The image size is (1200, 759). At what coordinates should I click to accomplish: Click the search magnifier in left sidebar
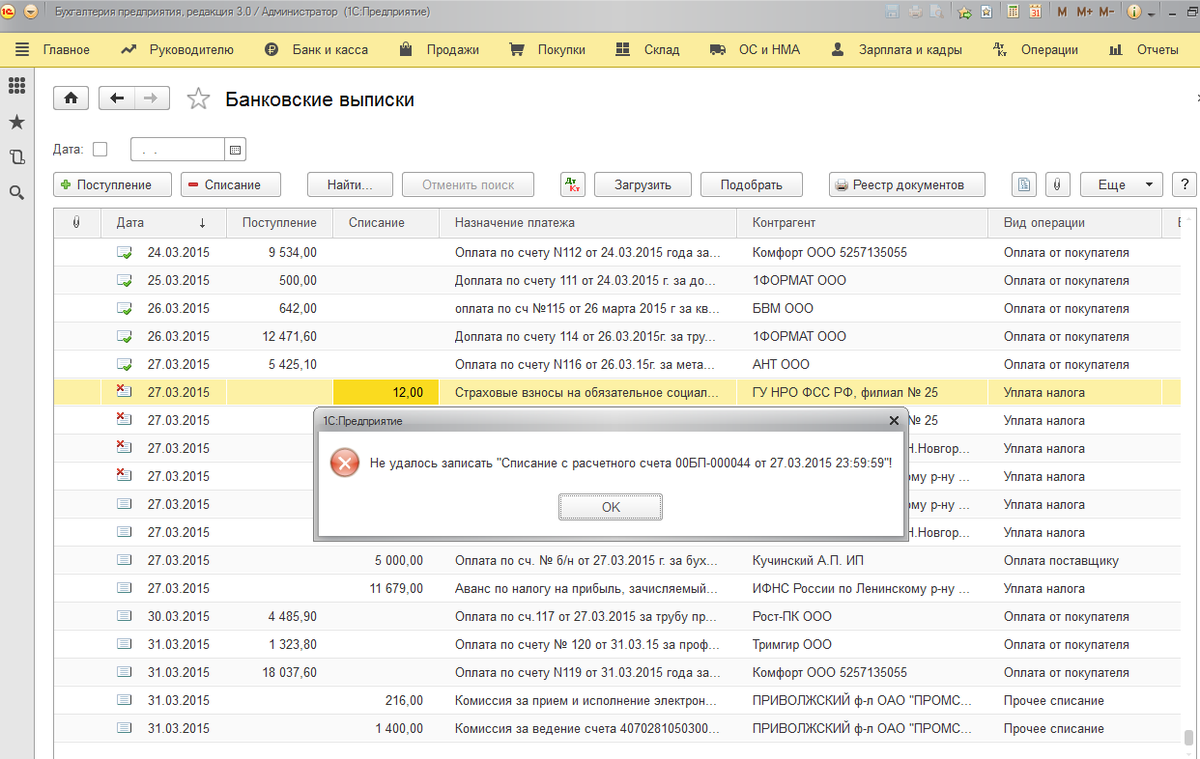click(16, 192)
